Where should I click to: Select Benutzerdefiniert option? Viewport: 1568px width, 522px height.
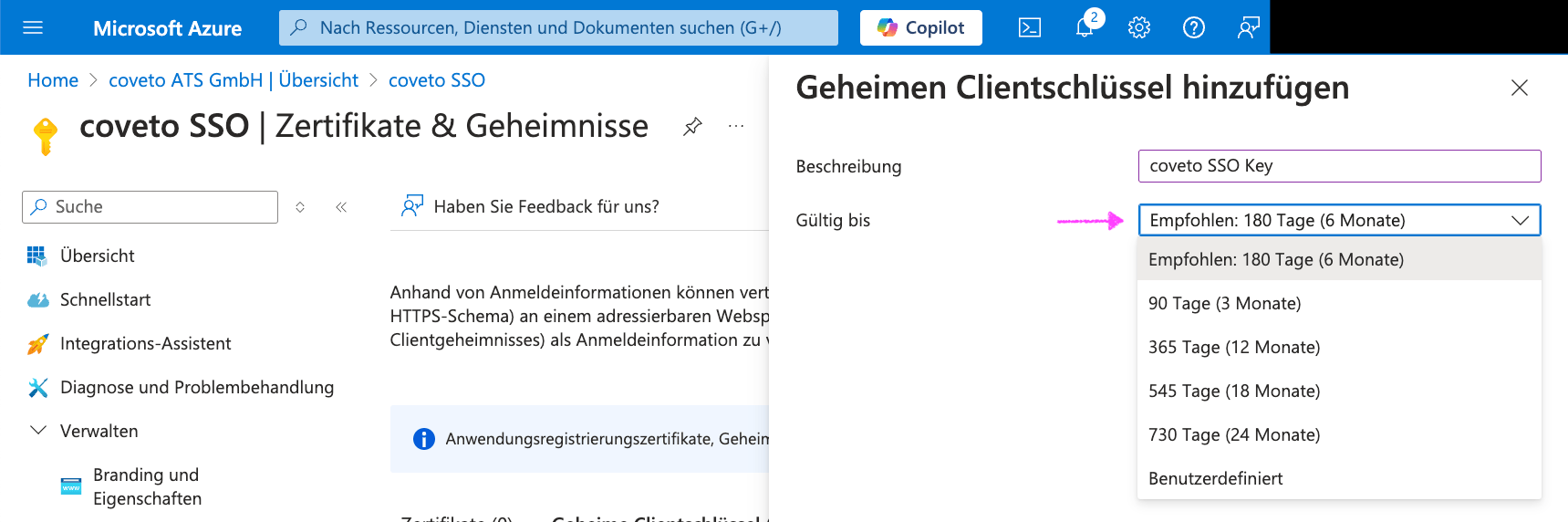coord(1339,478)
